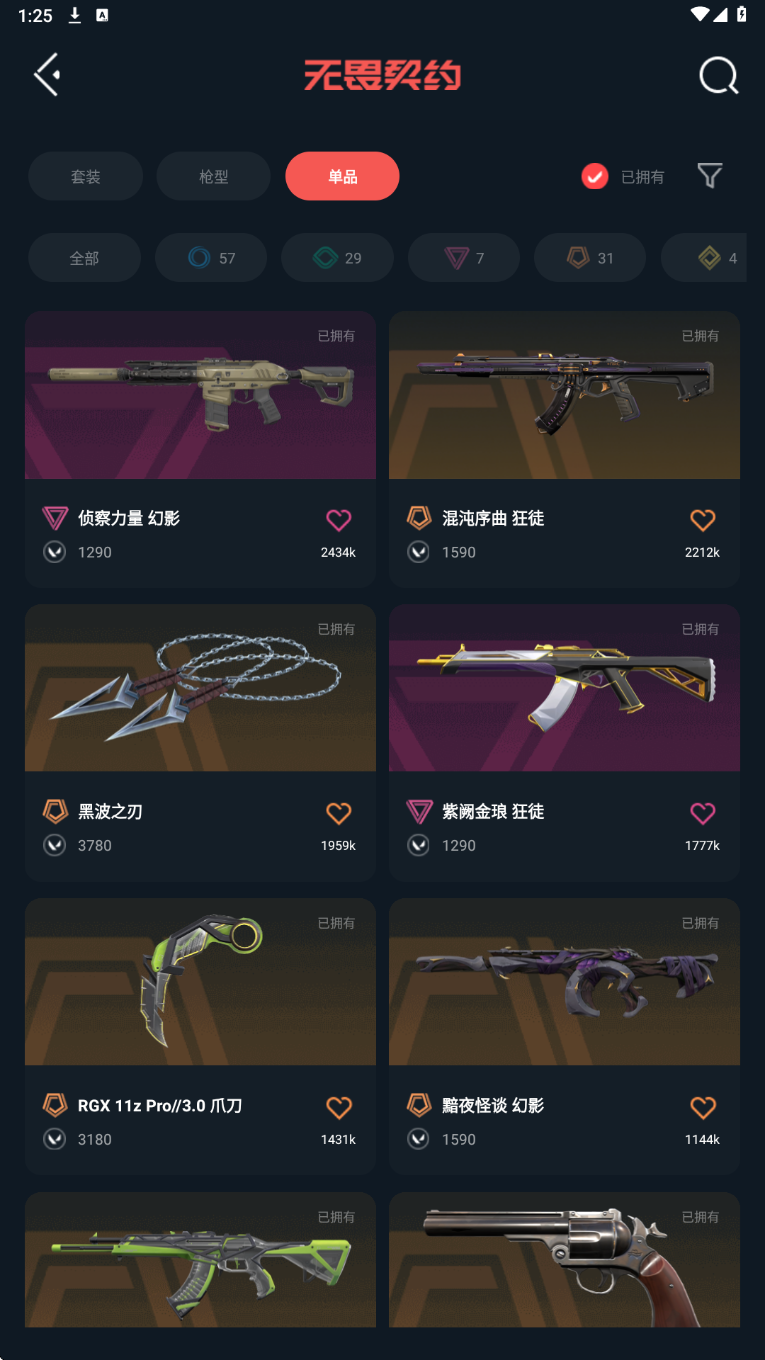
Task: Favorite 混沌序曲 狂徒 with heart icon
Action: coord(703,520)
